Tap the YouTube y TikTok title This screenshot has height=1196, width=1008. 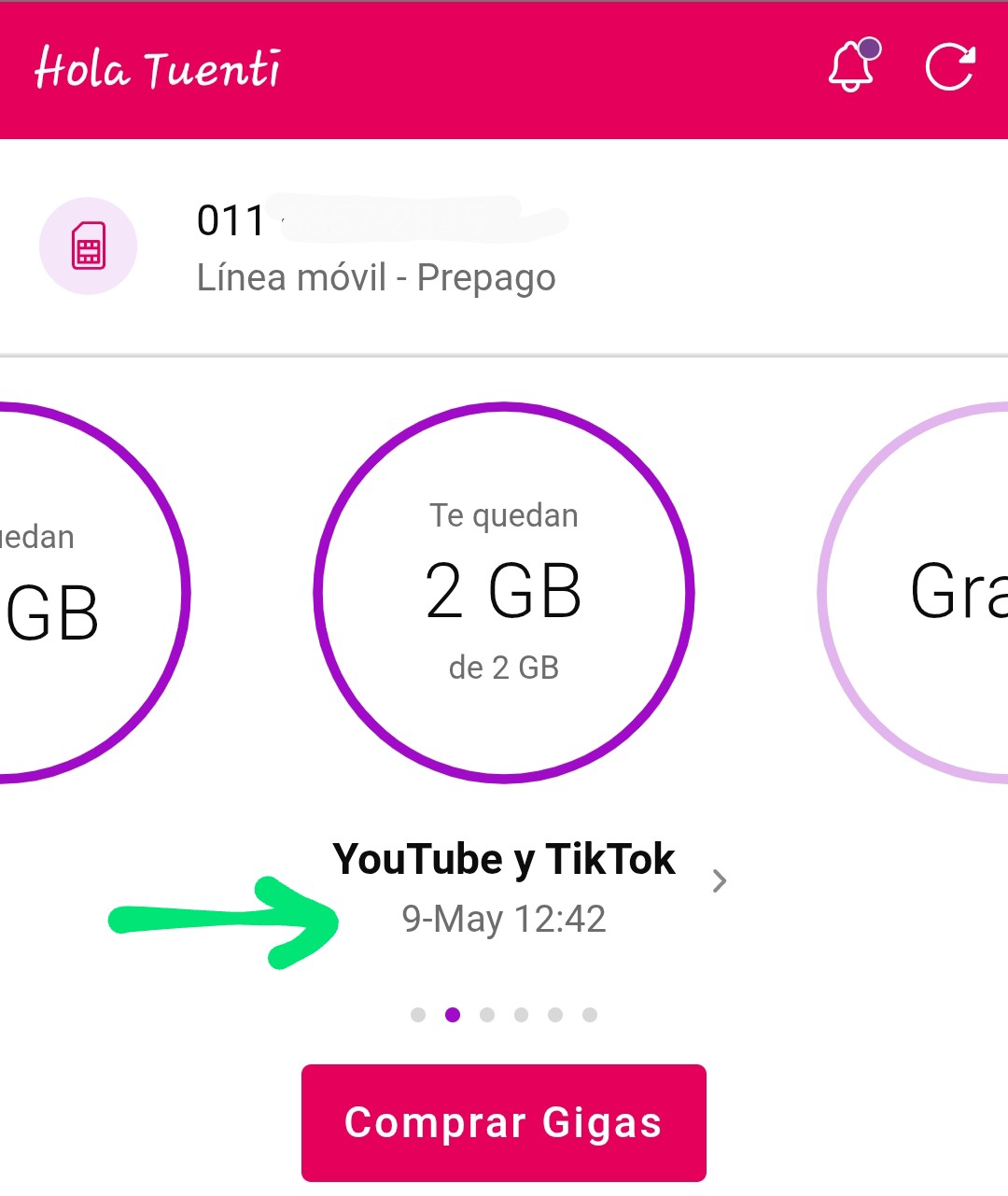(x=504, y=859)
